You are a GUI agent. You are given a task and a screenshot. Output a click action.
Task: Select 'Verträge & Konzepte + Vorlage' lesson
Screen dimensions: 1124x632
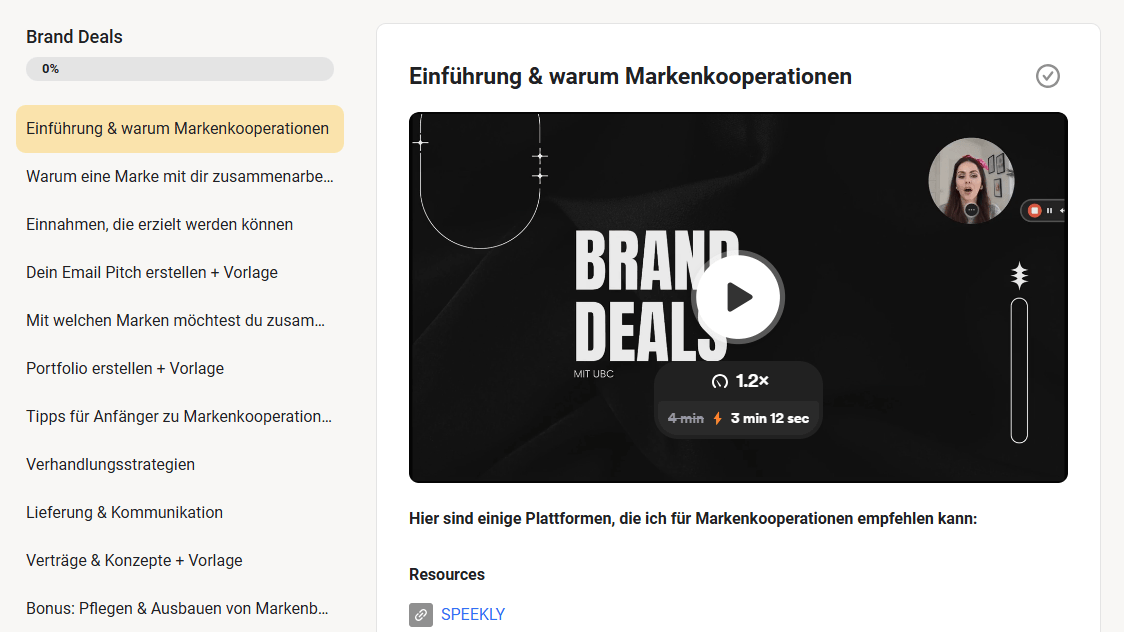[x=134, y=561]
